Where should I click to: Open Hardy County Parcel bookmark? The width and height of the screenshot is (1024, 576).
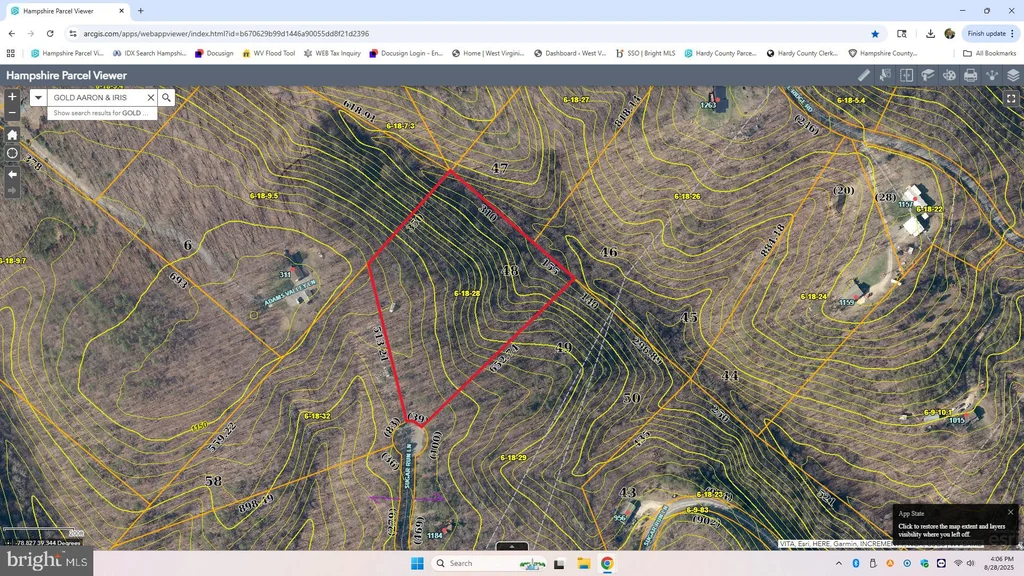720,53
